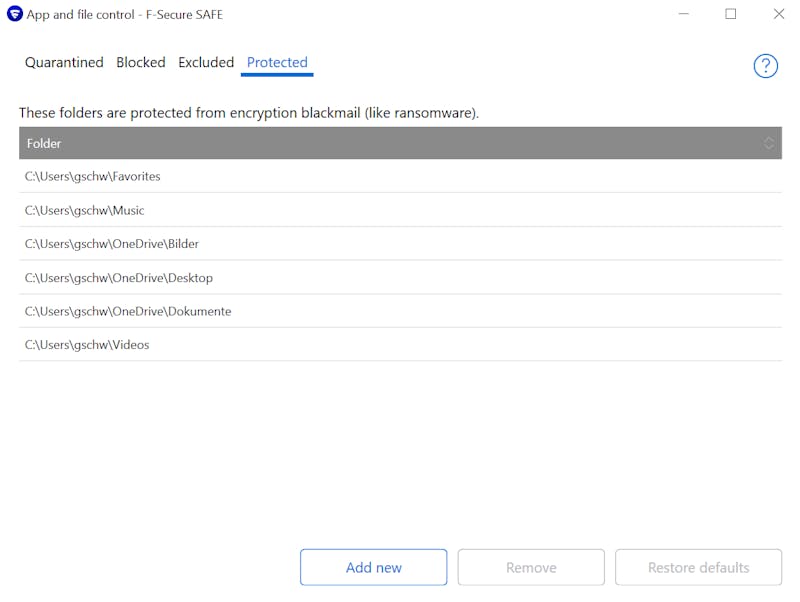Click Restore defaults button
Image resolution: width=800 pixels, height=602 pixels.
click(698, 567)
